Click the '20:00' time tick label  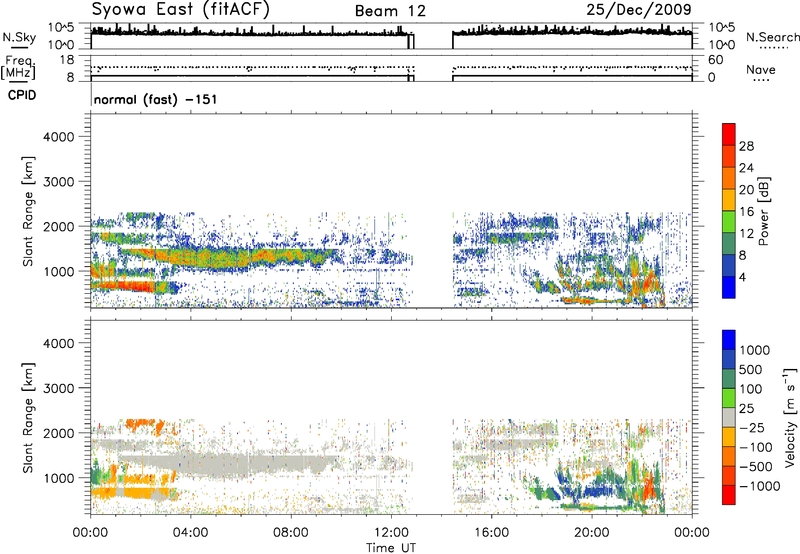click(591, 533)
